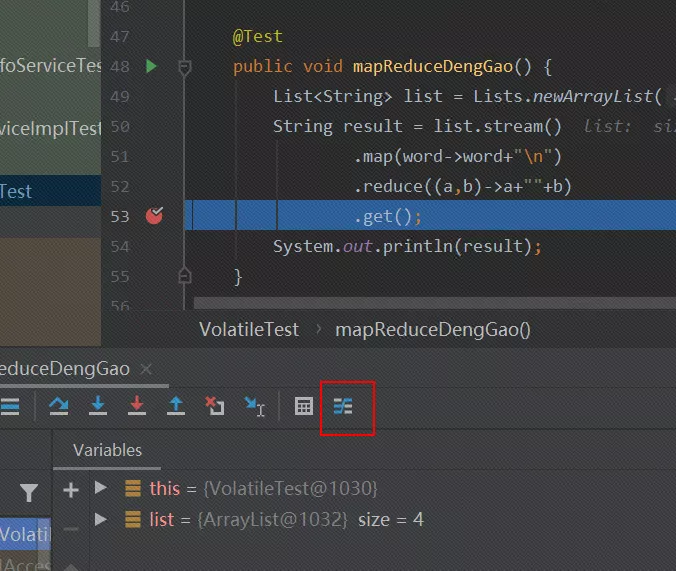The height and width of the screenshot is (571, 676).
Task: Click the Drop Frame icon
Action: [214, 406]
